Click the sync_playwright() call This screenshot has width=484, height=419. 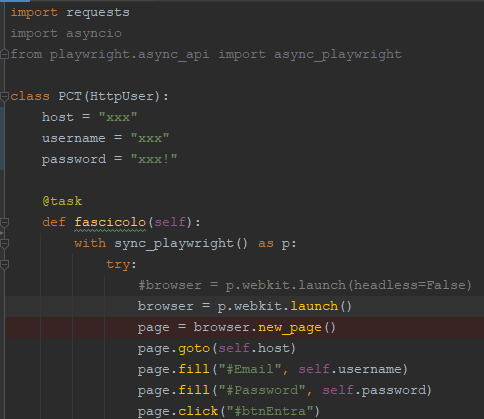coord(181,243)
